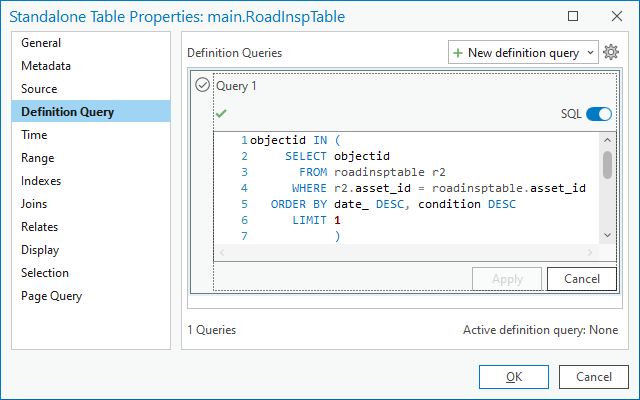
Task: Maximize the properties dialog window
Action: 572,16
